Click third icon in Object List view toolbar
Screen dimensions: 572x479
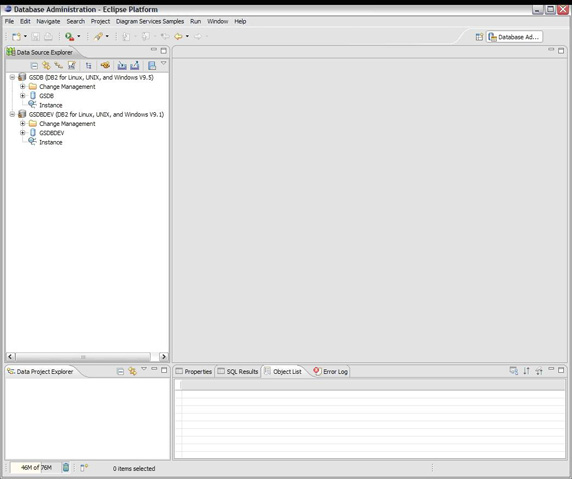539,371
